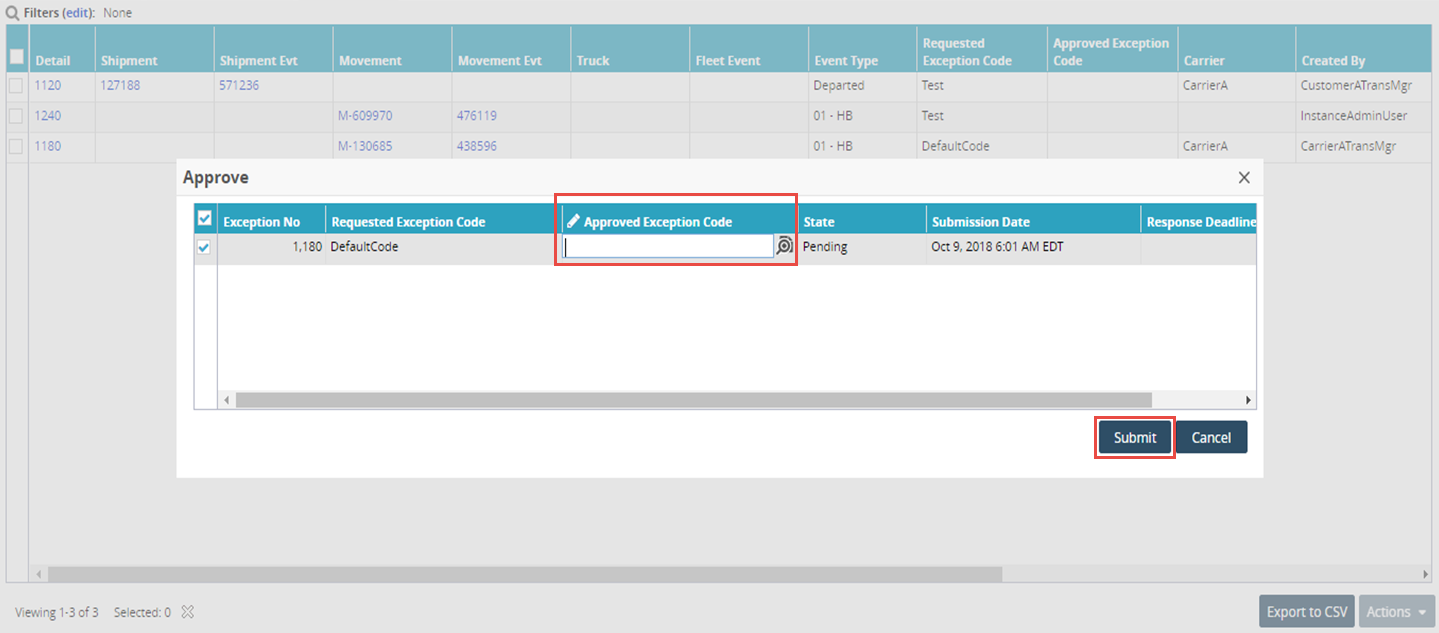
Task: Open movement event link 476119
Action: 477,116
